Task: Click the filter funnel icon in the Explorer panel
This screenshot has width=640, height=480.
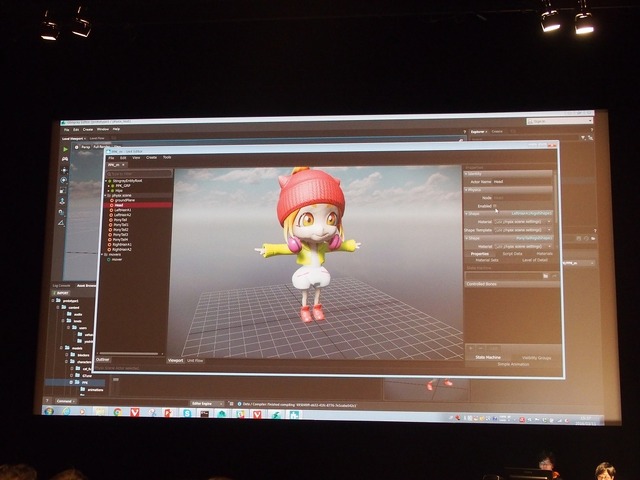Action: [583, 138]
